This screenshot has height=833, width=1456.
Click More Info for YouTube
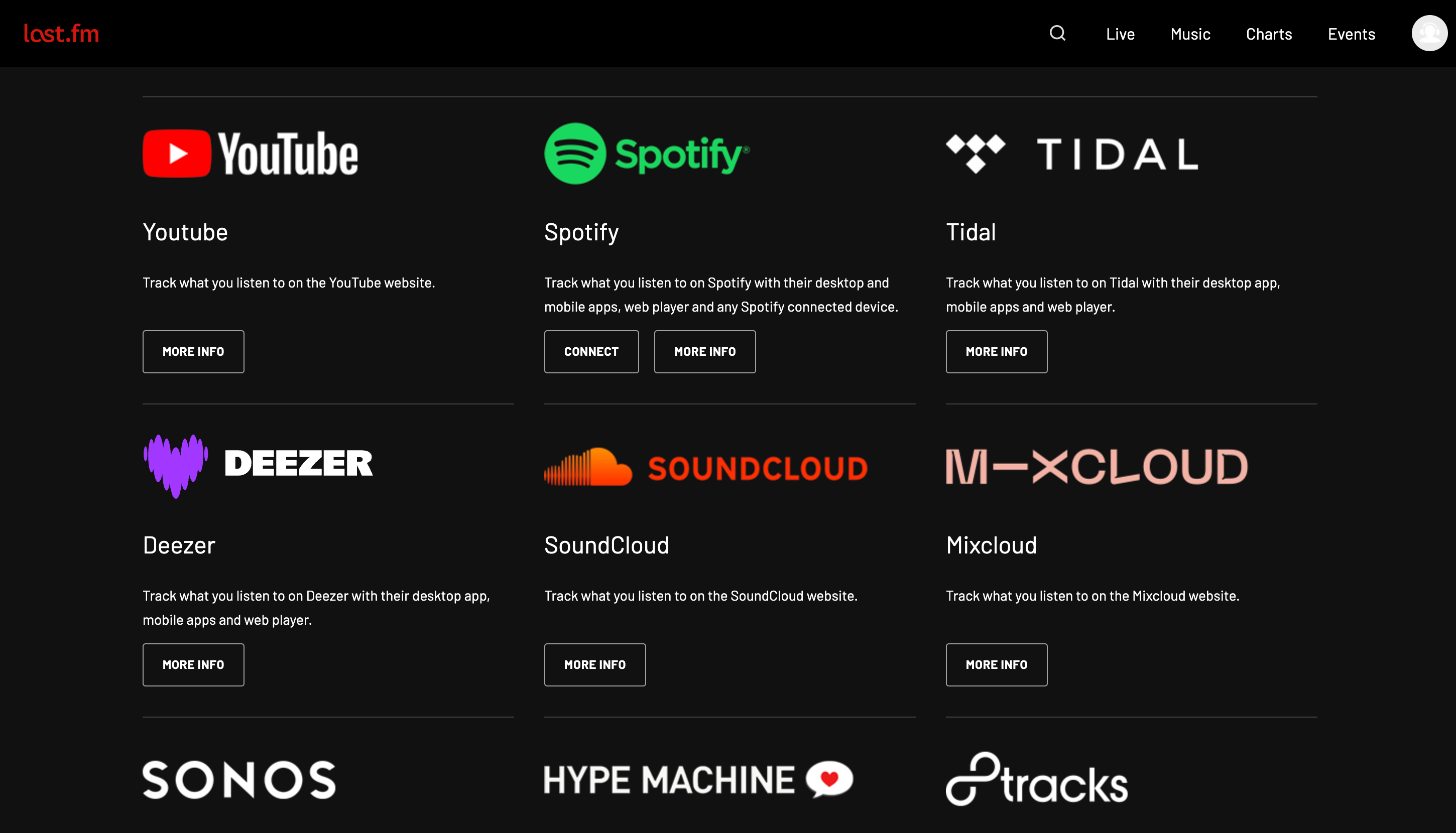pyautogui.click(x=193, y=351)
